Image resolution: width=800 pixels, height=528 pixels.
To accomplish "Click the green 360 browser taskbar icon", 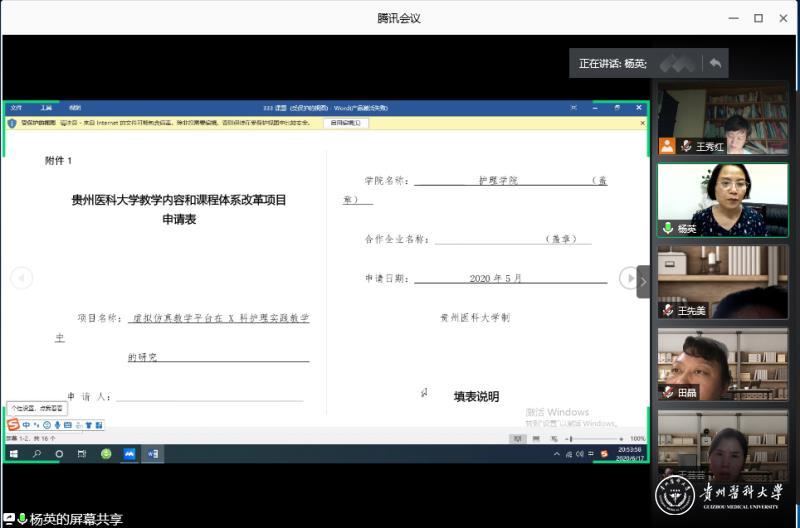I will click(x=106, y=454).
